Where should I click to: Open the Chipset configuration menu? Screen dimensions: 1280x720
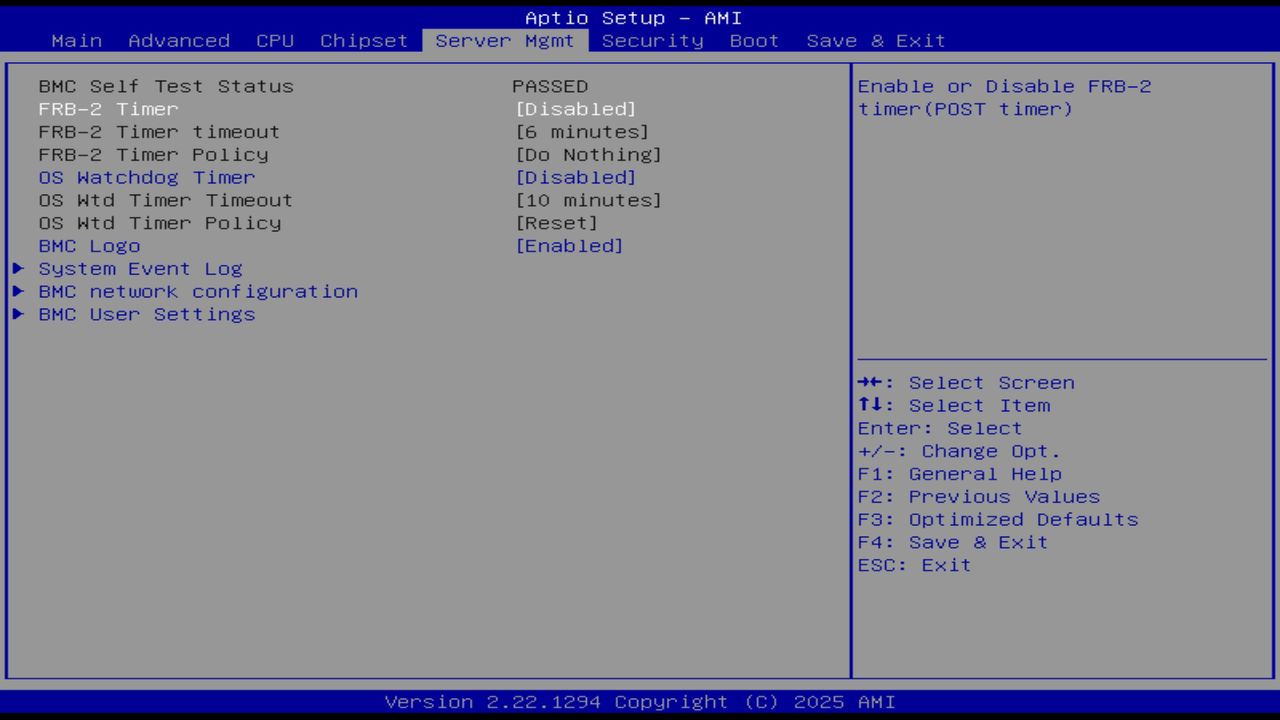pos(363,40)
